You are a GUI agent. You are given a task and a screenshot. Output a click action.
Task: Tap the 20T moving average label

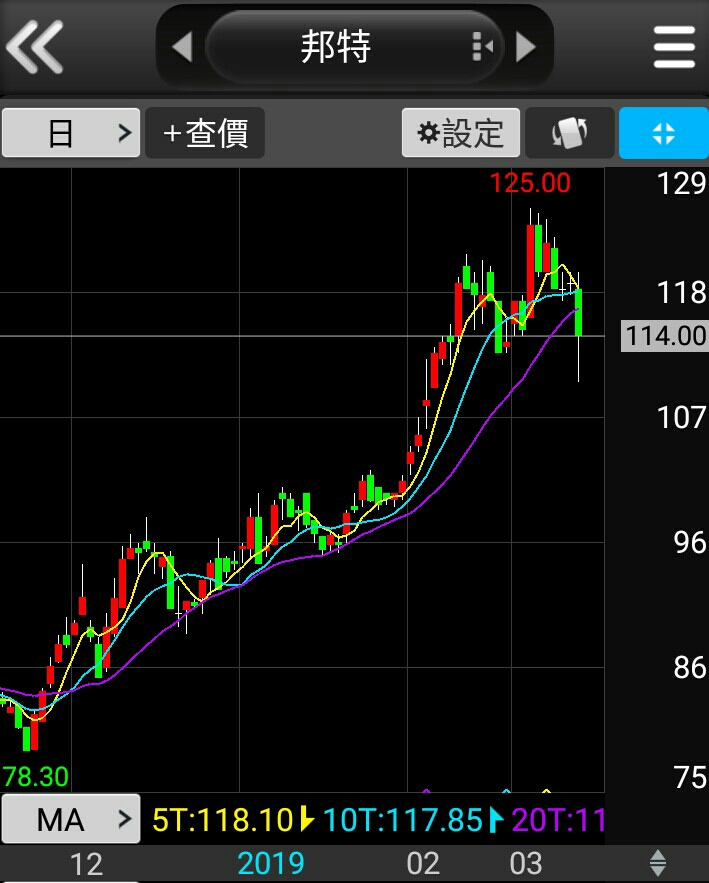(x=558, y=819)
